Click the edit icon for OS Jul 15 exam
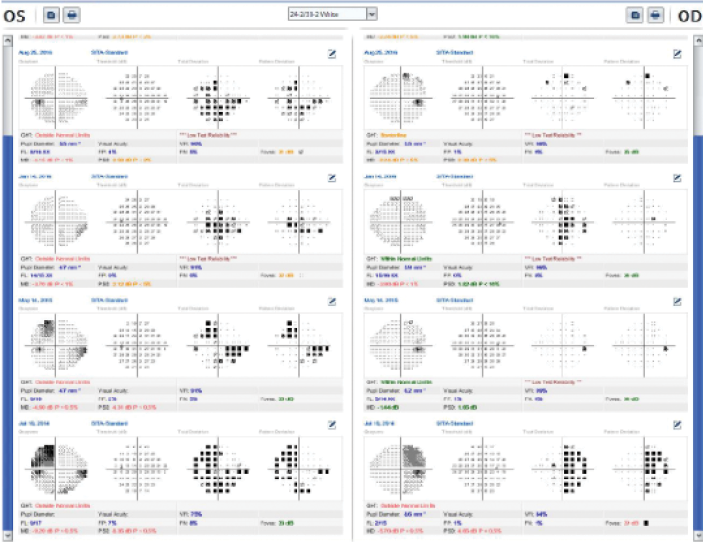The width and height of the screenshot is (703, 542). click(332, 425)
